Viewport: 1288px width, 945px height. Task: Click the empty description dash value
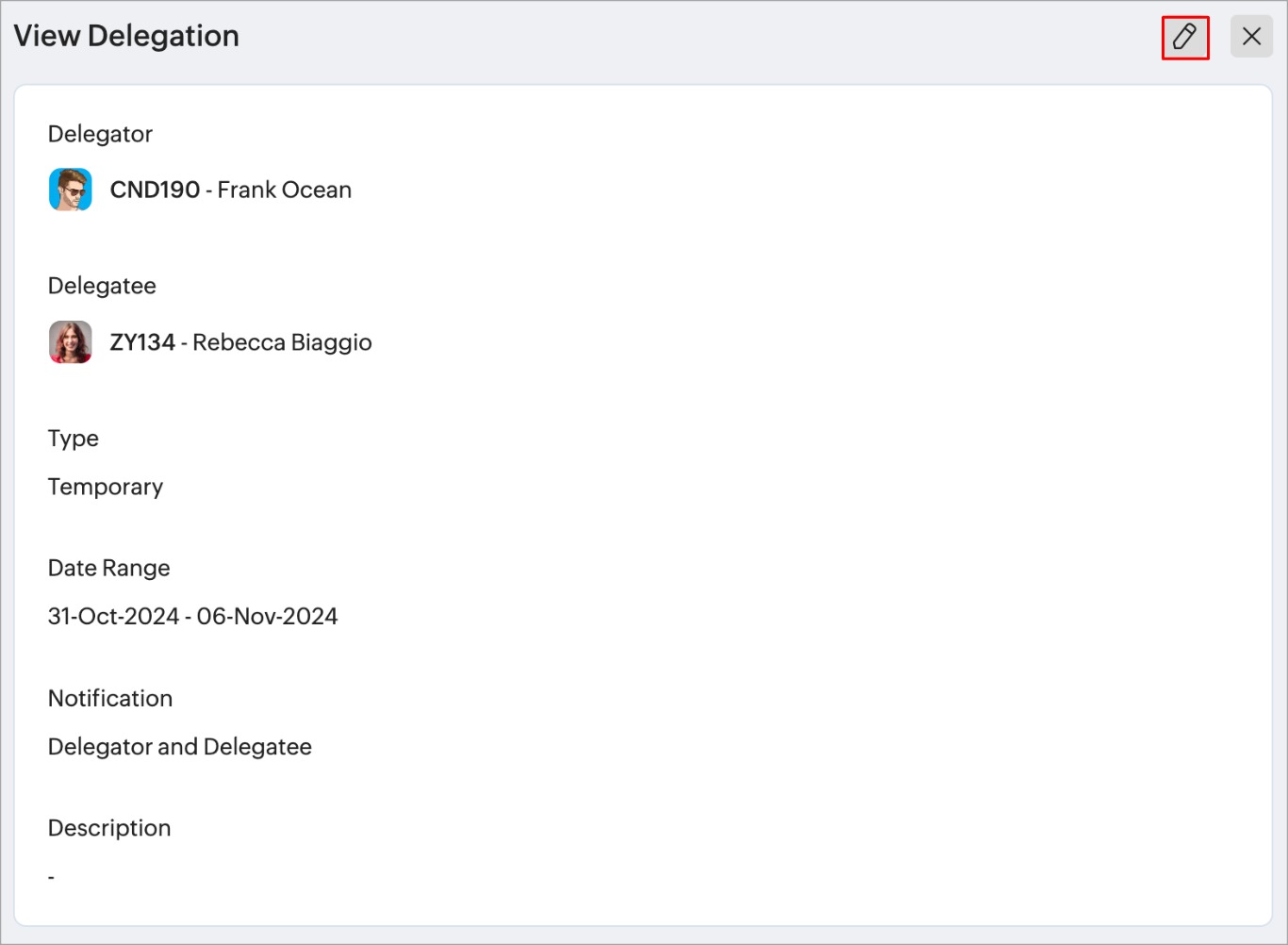51,877
